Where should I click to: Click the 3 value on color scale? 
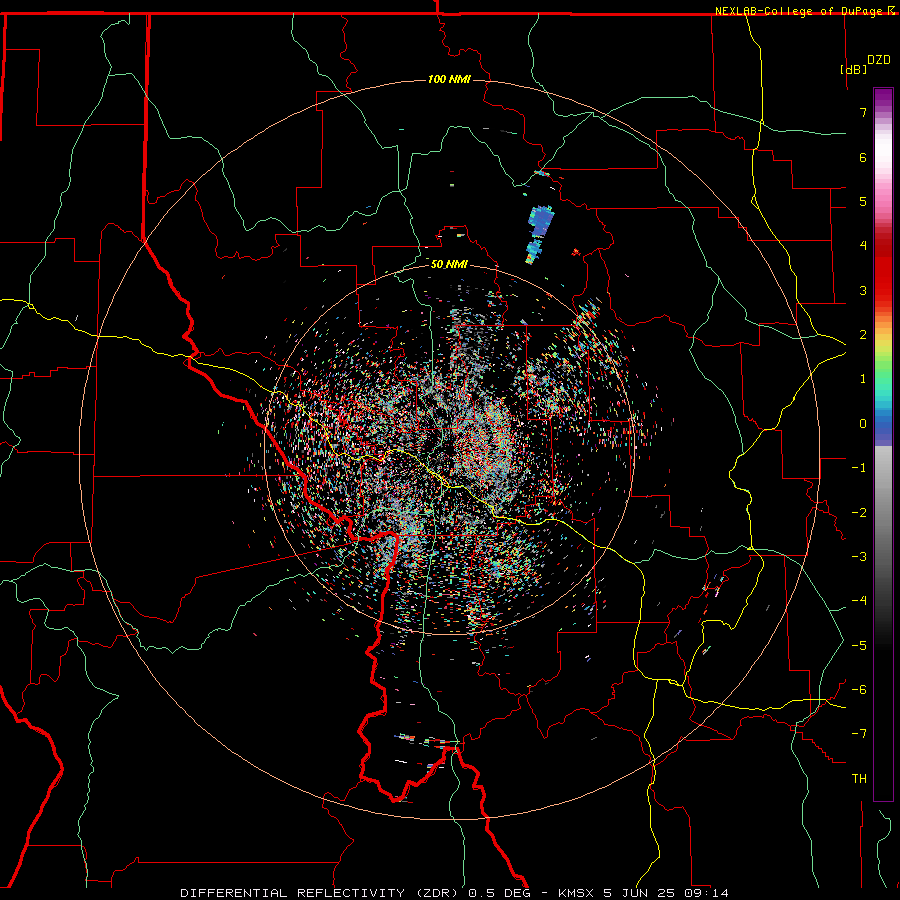pyautogui.click(x=863, y=290)
